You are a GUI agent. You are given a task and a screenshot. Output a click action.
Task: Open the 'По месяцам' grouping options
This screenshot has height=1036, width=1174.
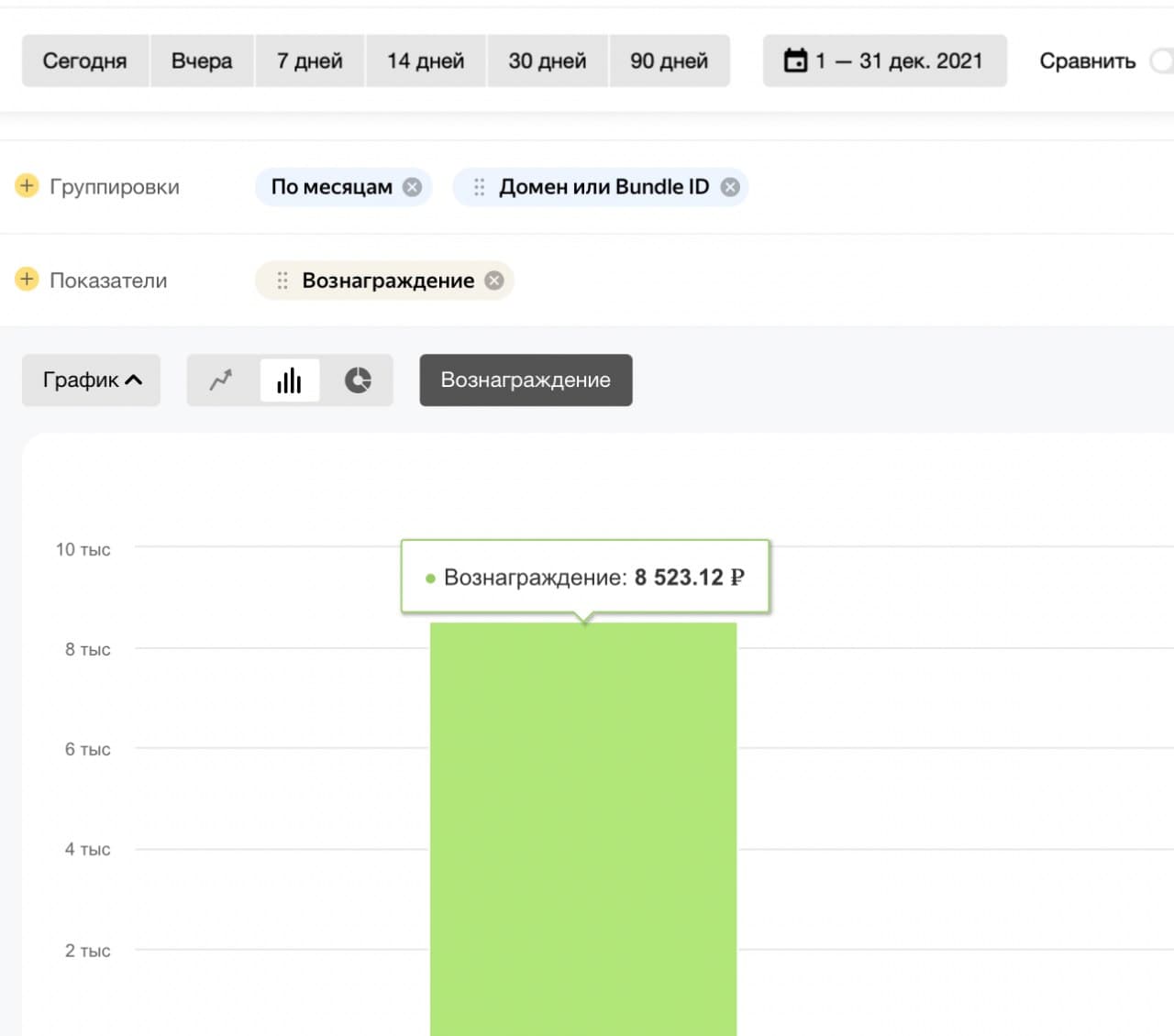tap(331, 187)
